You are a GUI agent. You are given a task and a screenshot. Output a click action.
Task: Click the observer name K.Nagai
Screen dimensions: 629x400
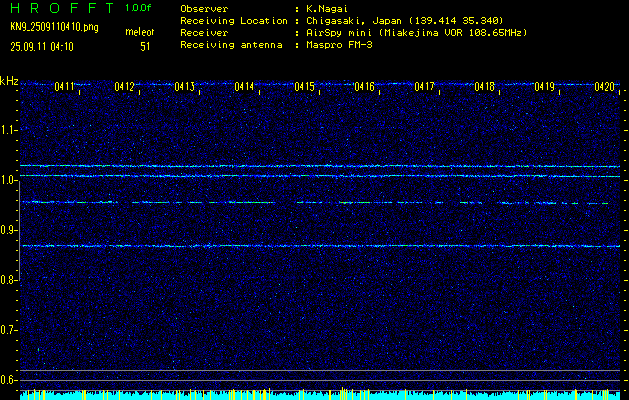click(327, 8)
